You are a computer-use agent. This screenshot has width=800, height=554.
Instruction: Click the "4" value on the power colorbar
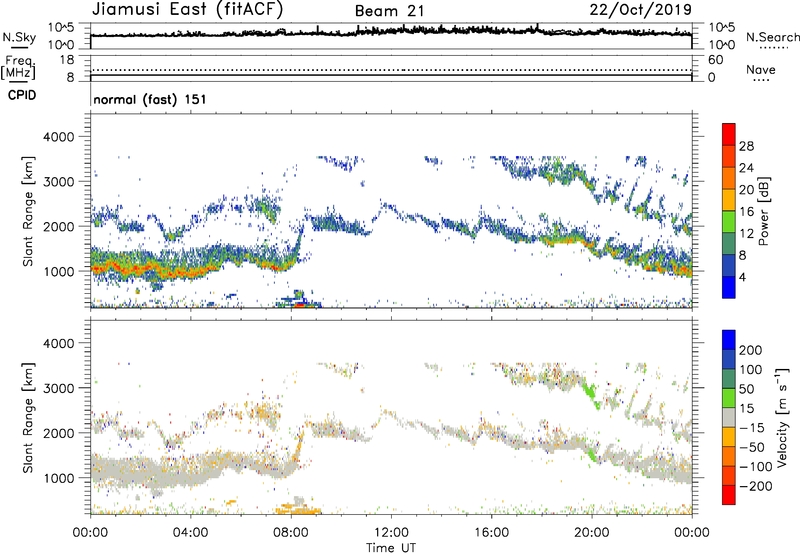[x=742, y=277]
